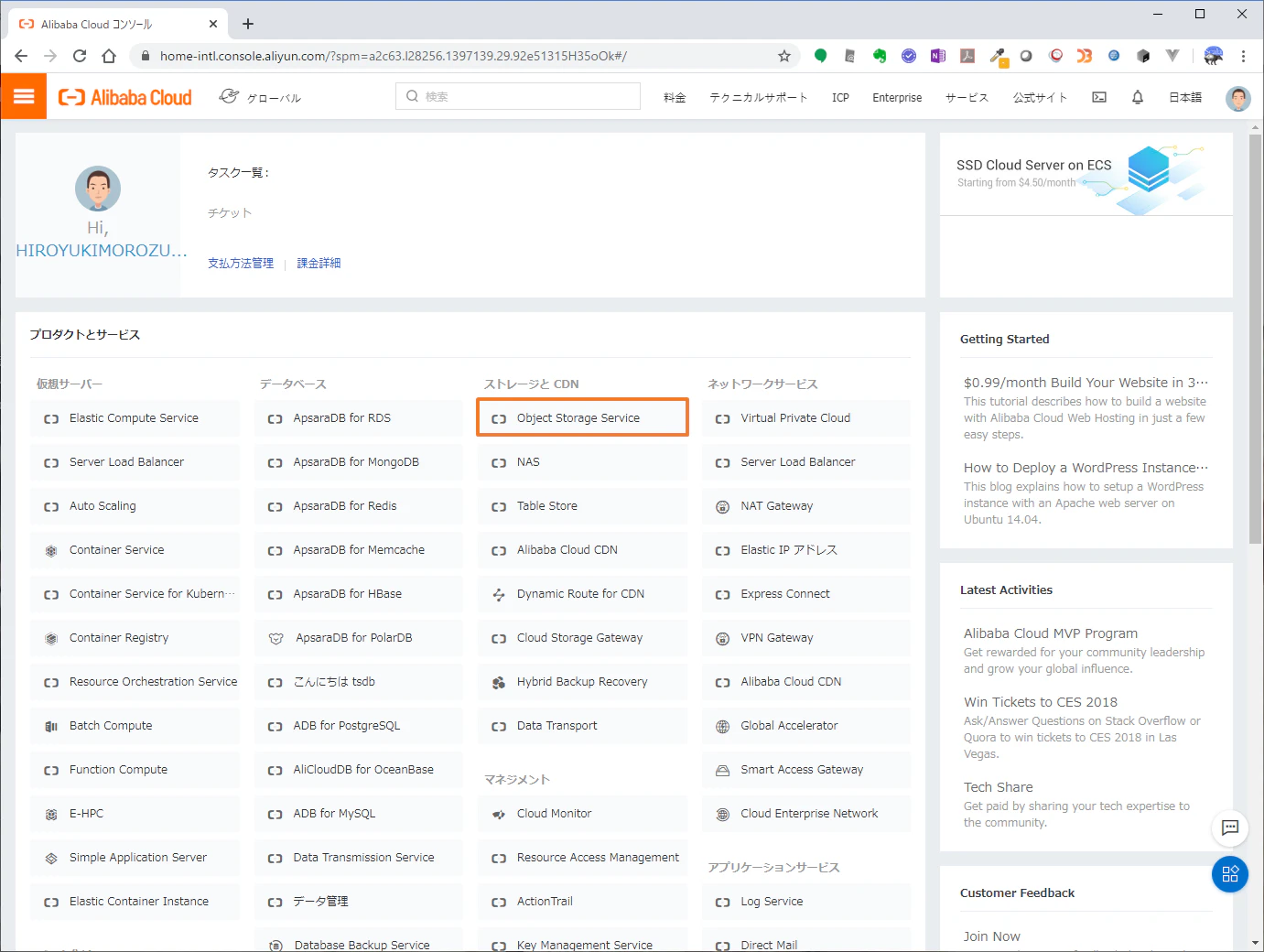
Task: Open the Join Now feedback entry
Action: click(991, 936)
